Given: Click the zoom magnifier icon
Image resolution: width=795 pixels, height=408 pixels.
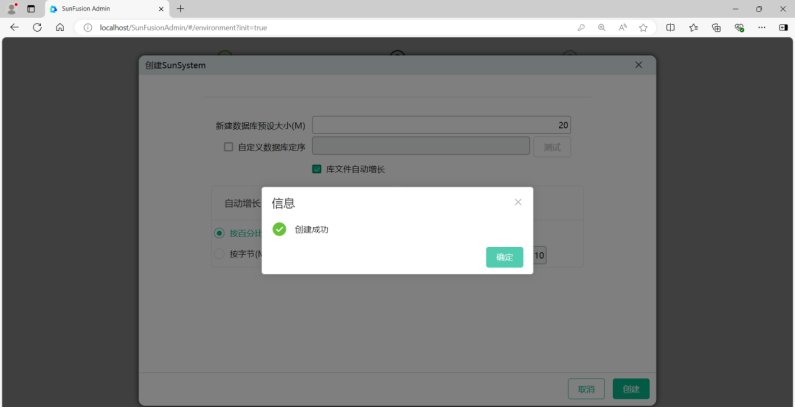Looking at the screenshot, I should coord(602,28).
